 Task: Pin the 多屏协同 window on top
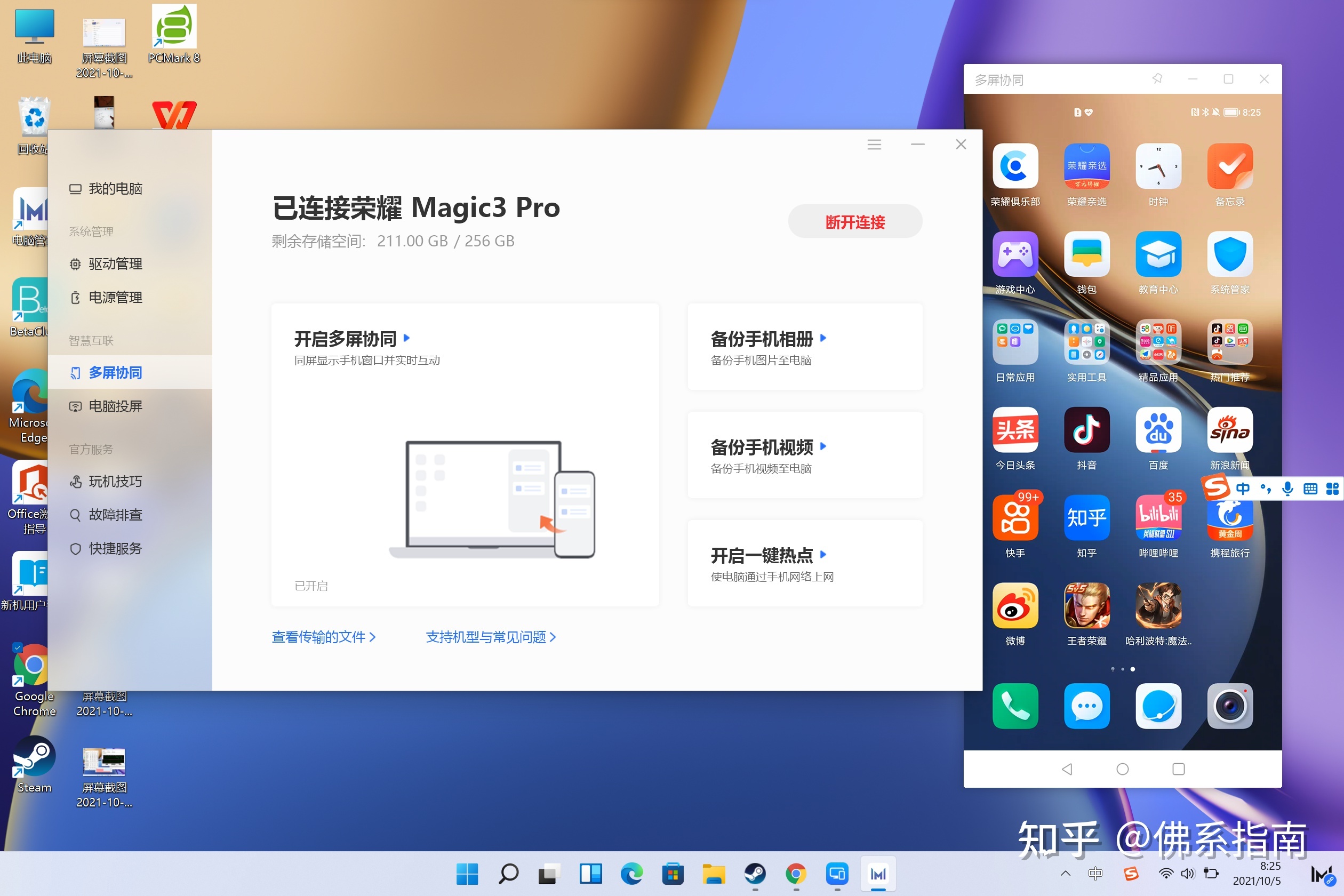(x=1157, y=79)
